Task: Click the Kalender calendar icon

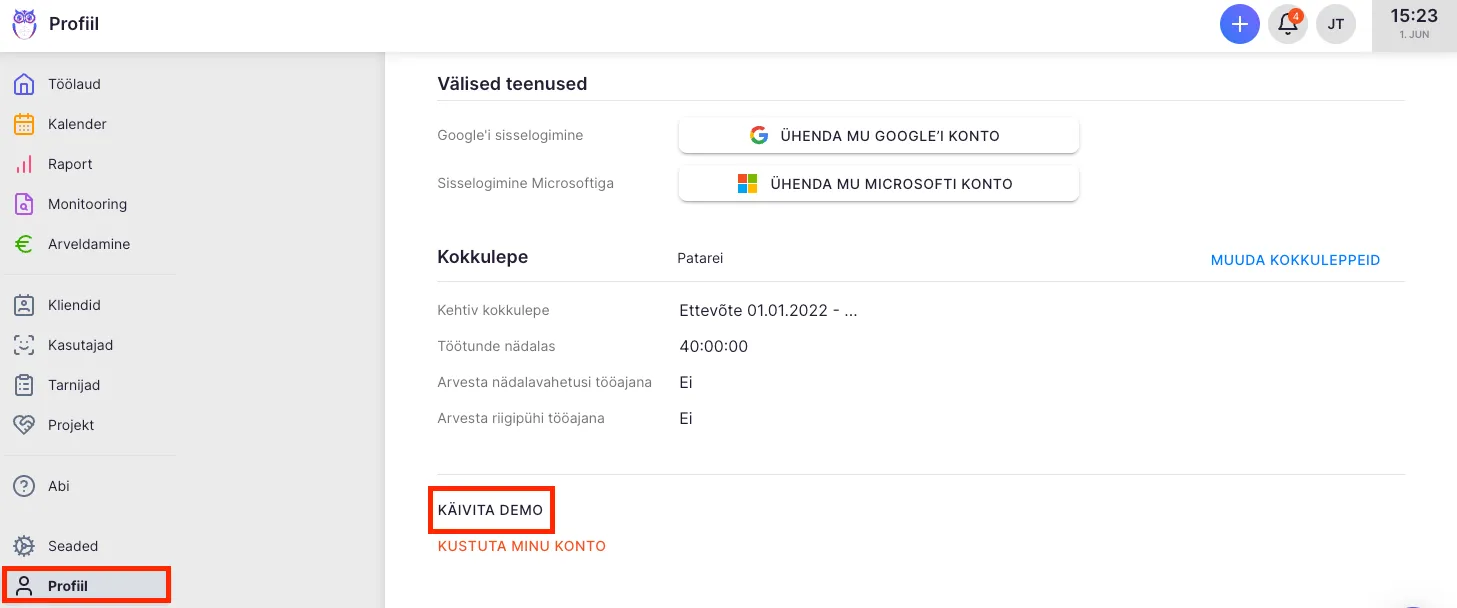Action: [x=24, y=124]
